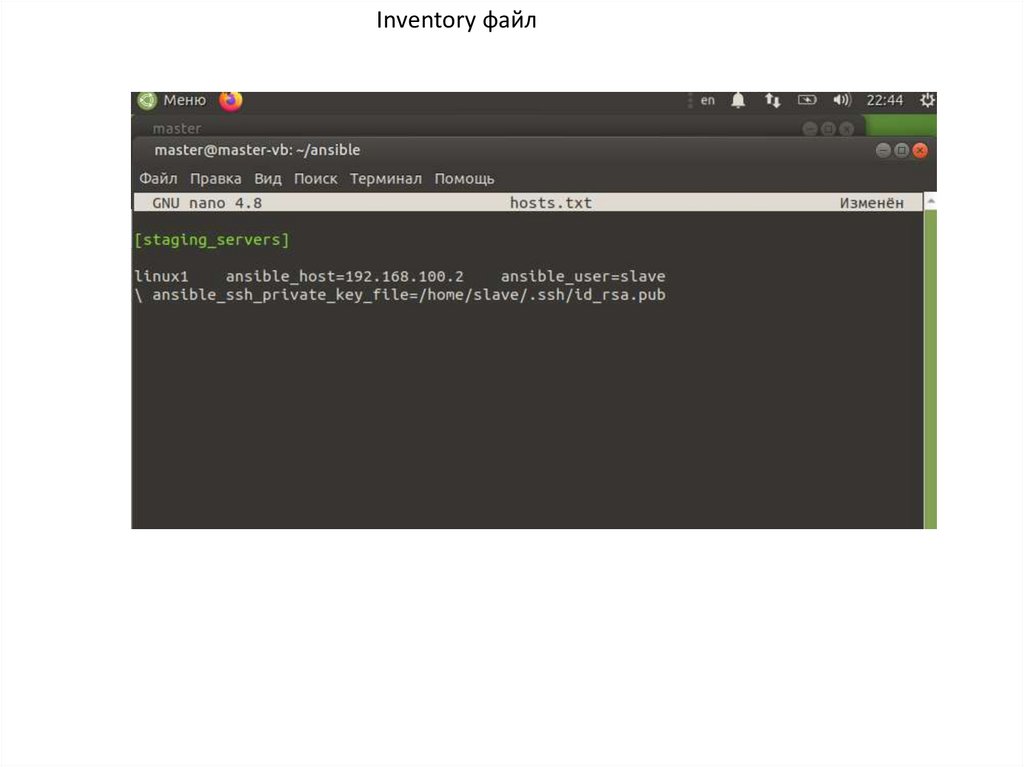Open the Вид menu

tap(268, 178)
